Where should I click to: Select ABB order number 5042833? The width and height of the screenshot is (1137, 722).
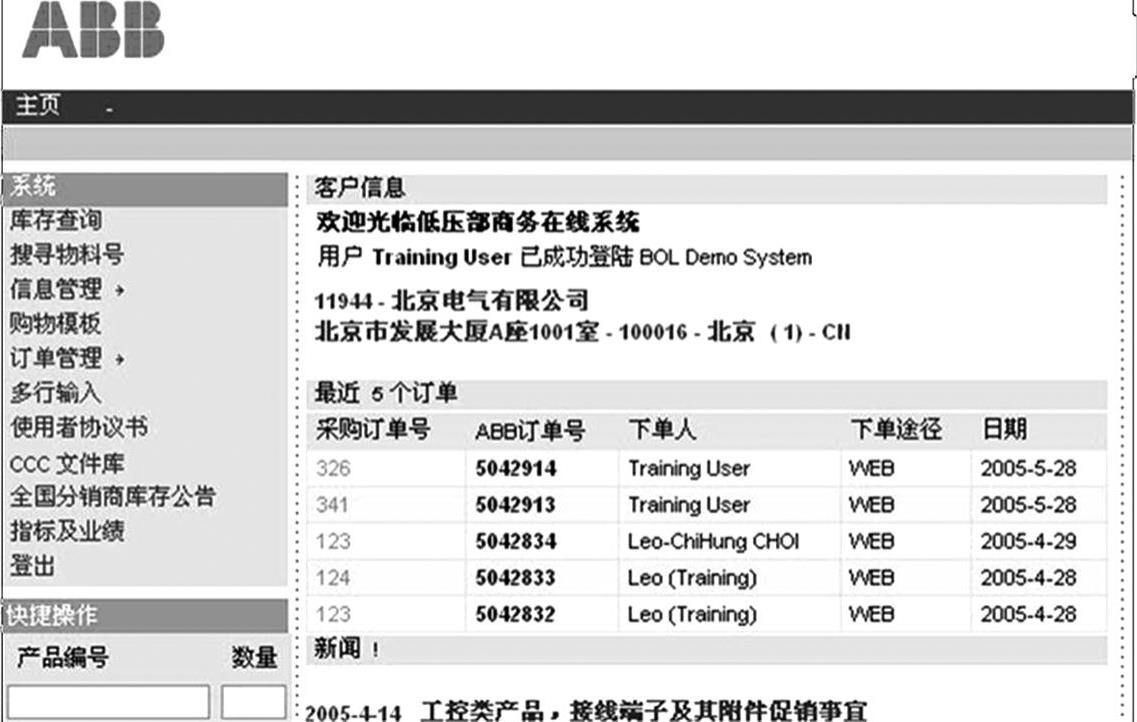click(516, 578)
